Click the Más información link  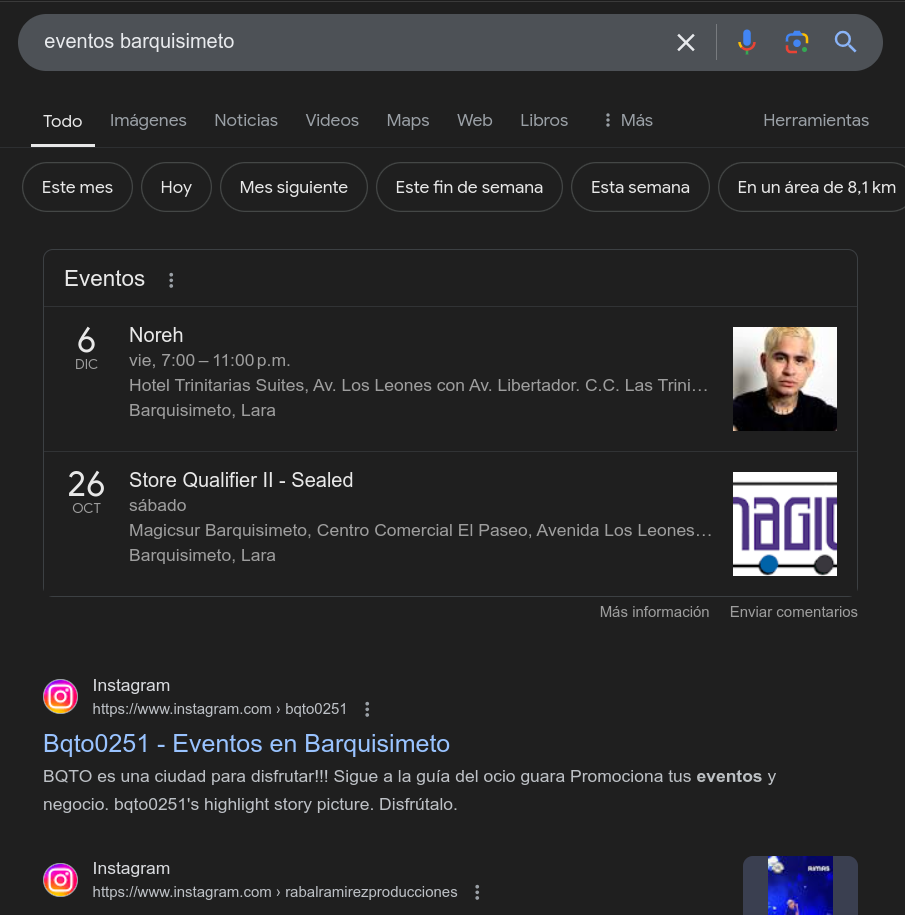654,611
